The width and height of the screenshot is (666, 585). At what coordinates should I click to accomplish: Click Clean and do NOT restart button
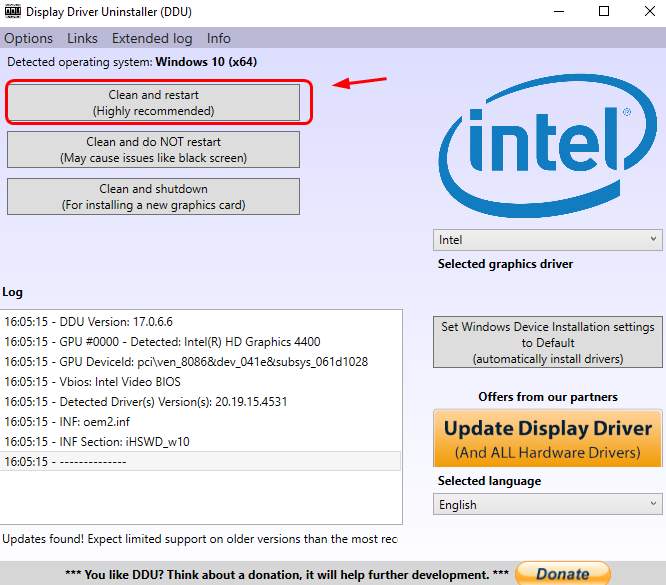[153, 150]
